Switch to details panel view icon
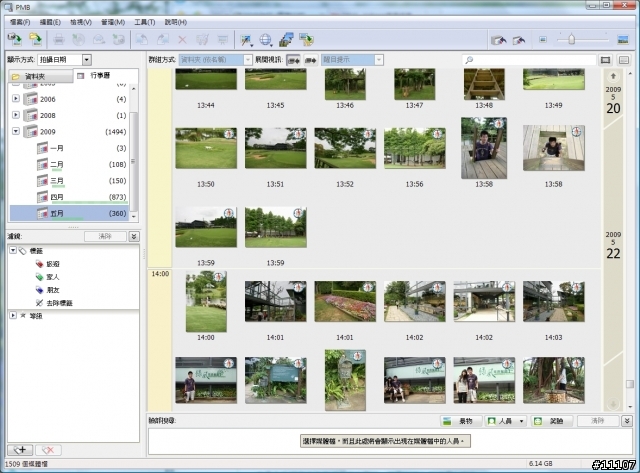This screenshot has height=473, width=640. tap(624, 60)
